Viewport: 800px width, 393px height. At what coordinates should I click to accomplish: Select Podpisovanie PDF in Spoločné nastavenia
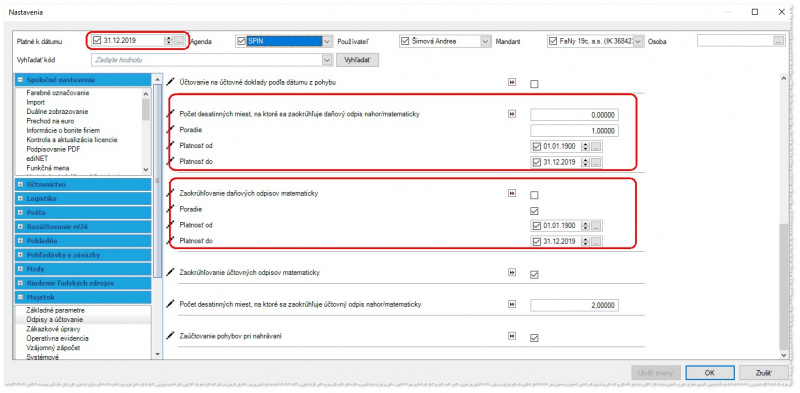pyautogui.click(x=53, y=149)
